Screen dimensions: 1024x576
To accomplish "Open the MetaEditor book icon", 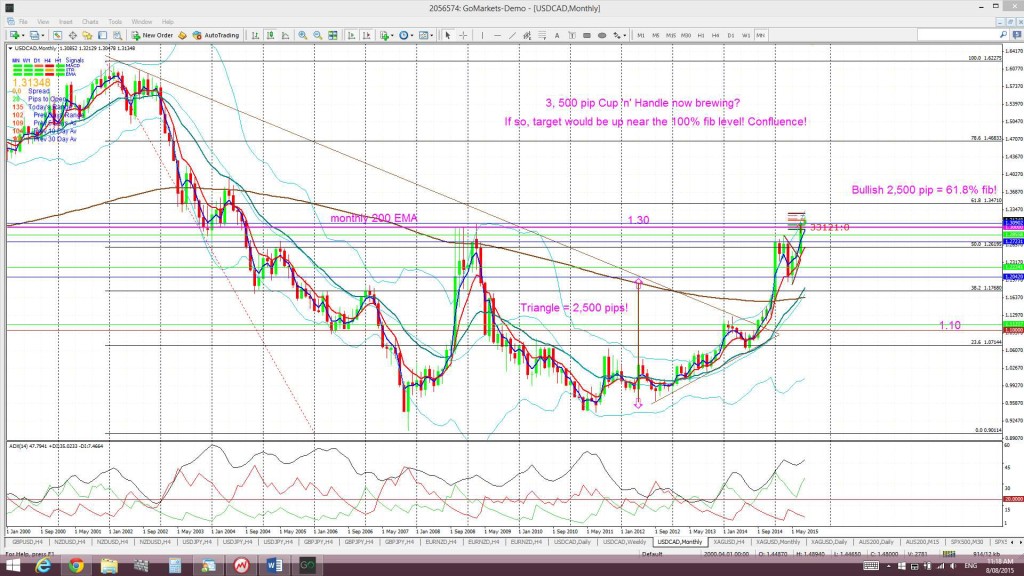I will tap(182, 35).
